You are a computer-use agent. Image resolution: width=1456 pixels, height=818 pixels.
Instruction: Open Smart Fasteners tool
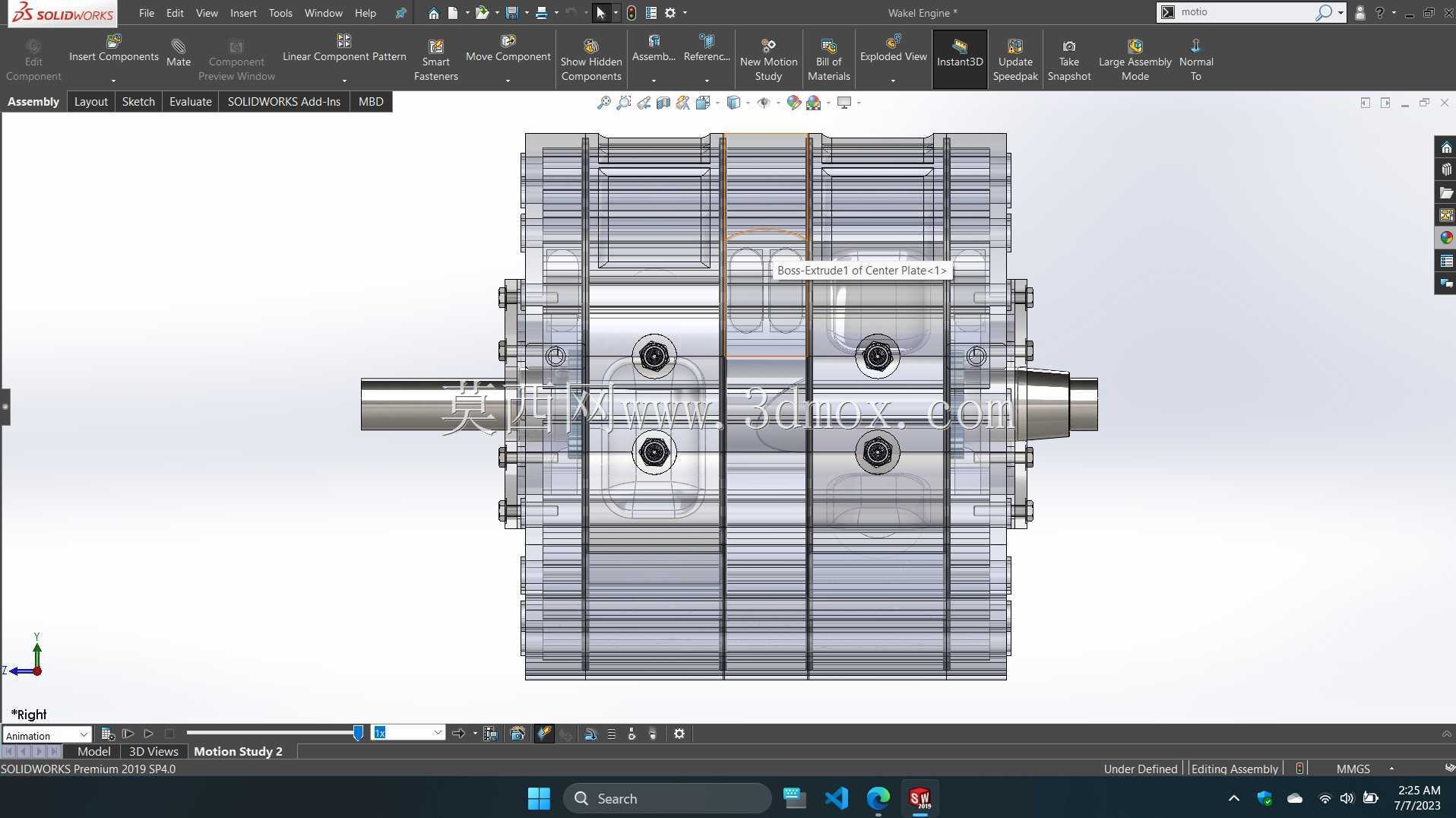(x=435, y=60)
